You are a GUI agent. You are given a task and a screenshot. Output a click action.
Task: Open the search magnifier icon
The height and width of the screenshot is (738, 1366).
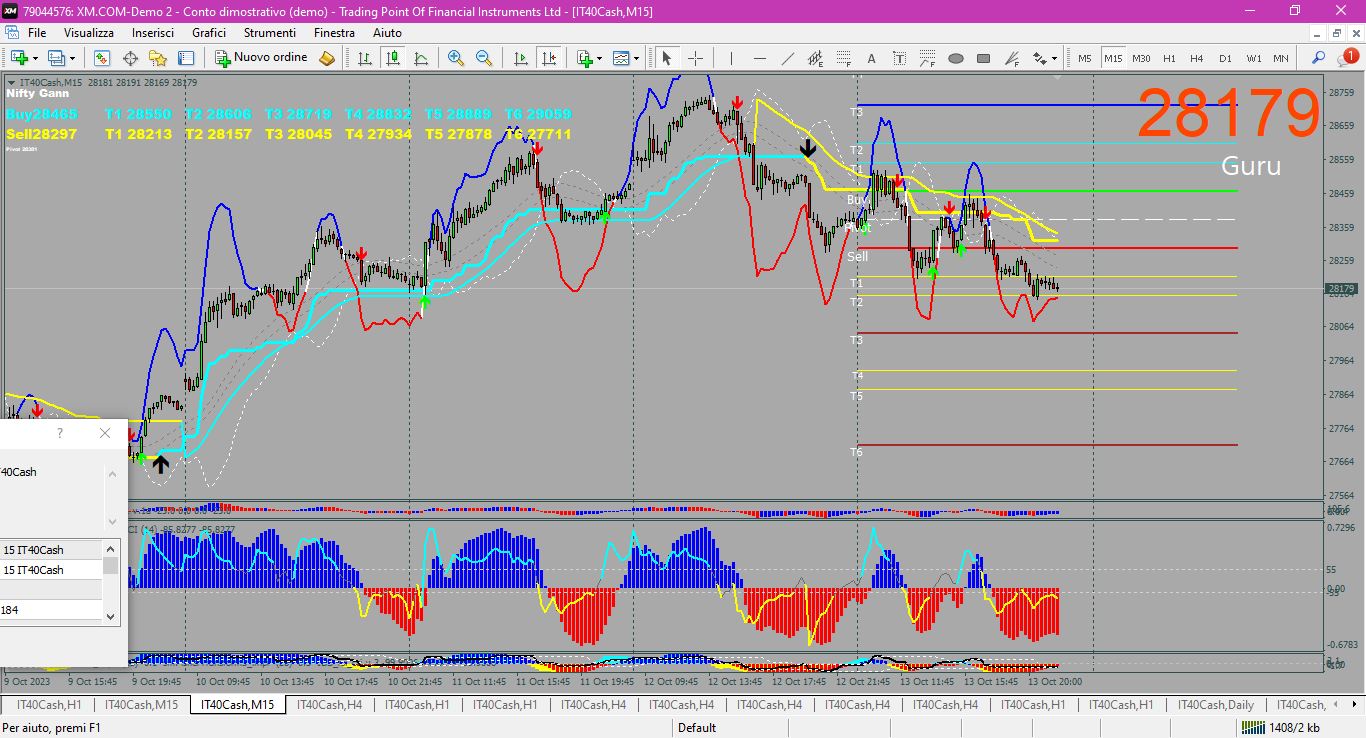[x=1319, y=58]
